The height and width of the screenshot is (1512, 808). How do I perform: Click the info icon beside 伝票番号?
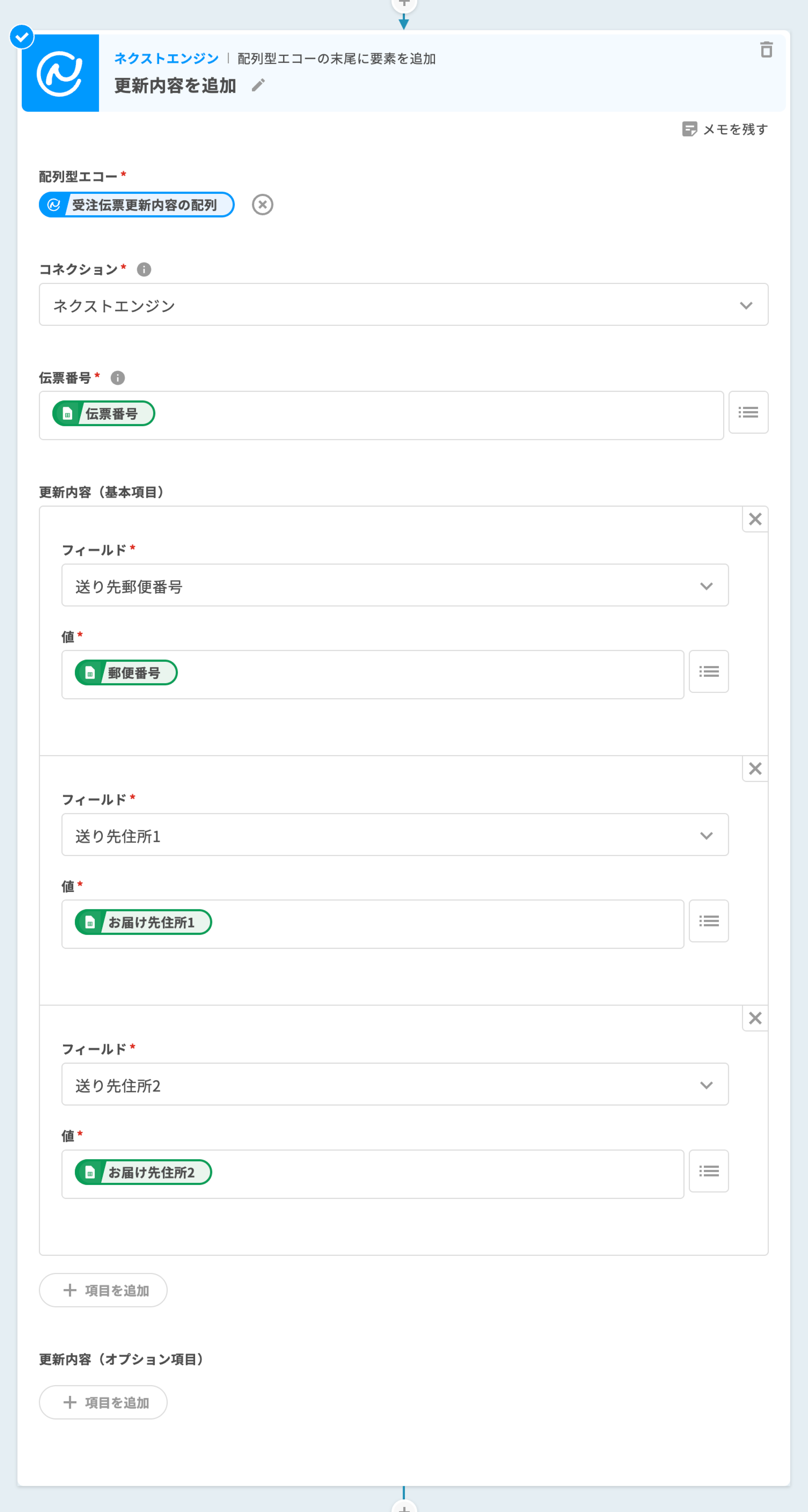[117, 378]
